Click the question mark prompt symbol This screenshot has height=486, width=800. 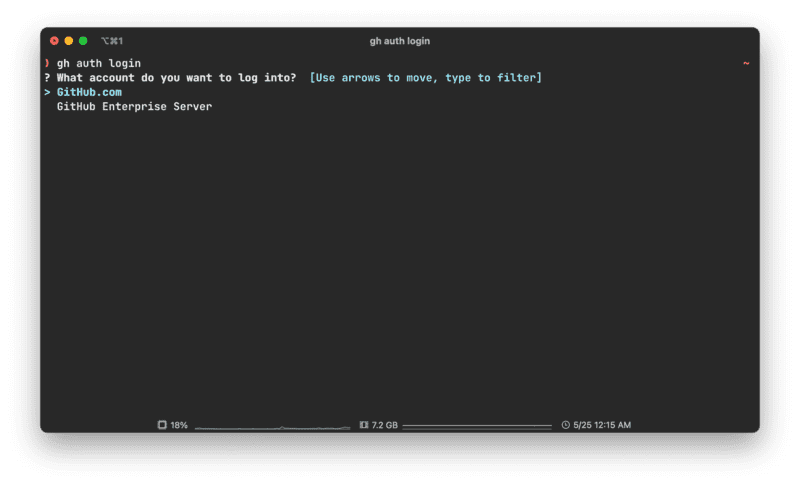(x=47, y=78)
